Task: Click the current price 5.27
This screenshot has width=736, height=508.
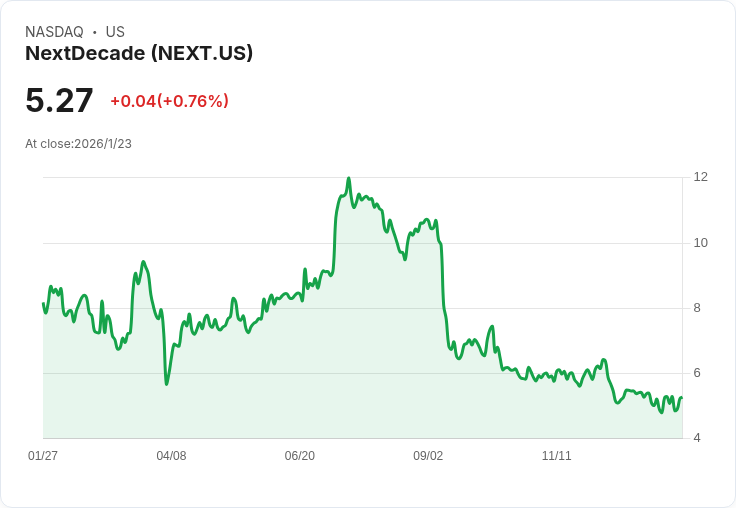Action: click(x=59, y=100)
